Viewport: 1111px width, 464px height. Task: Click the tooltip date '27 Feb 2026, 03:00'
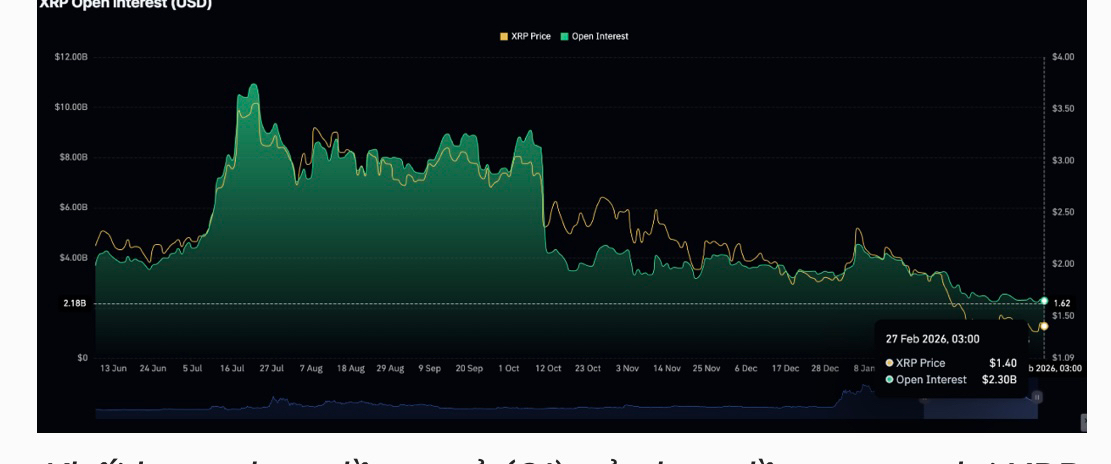tap(932, 339)
